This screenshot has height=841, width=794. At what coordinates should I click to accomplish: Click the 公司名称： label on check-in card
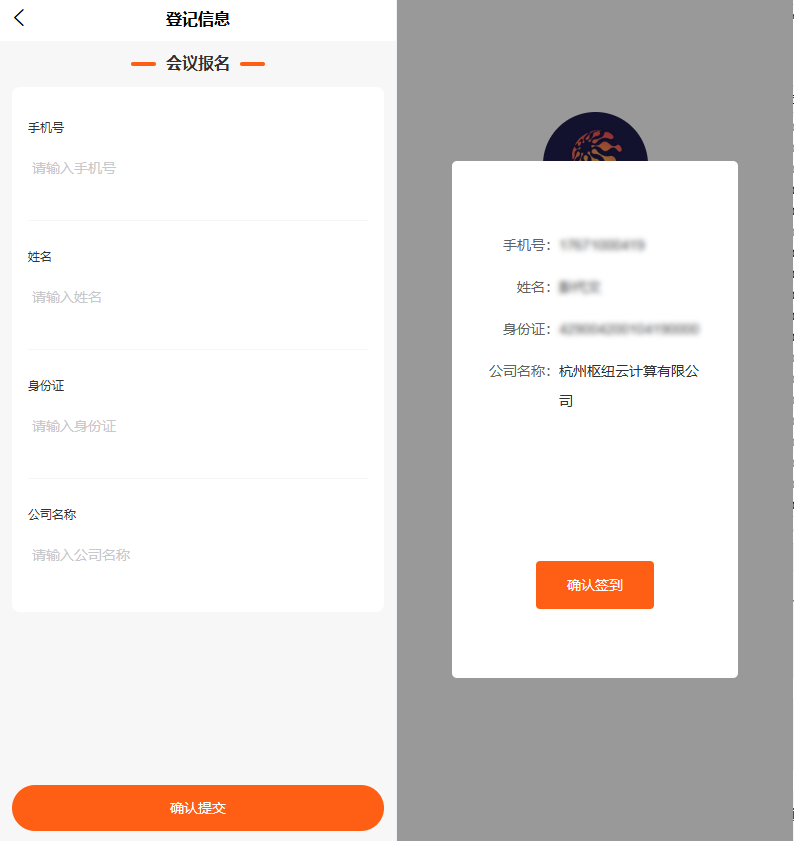[x=520, y=371]
